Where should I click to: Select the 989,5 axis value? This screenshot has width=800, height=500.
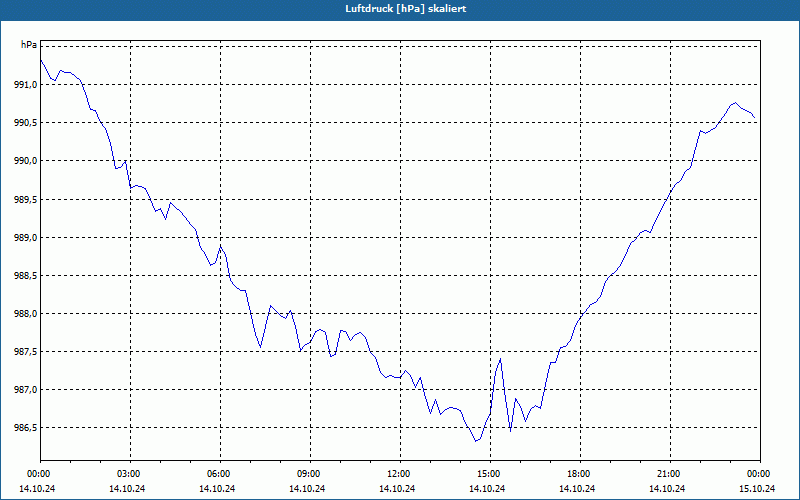pyautogui.click(x=26, y=199)
